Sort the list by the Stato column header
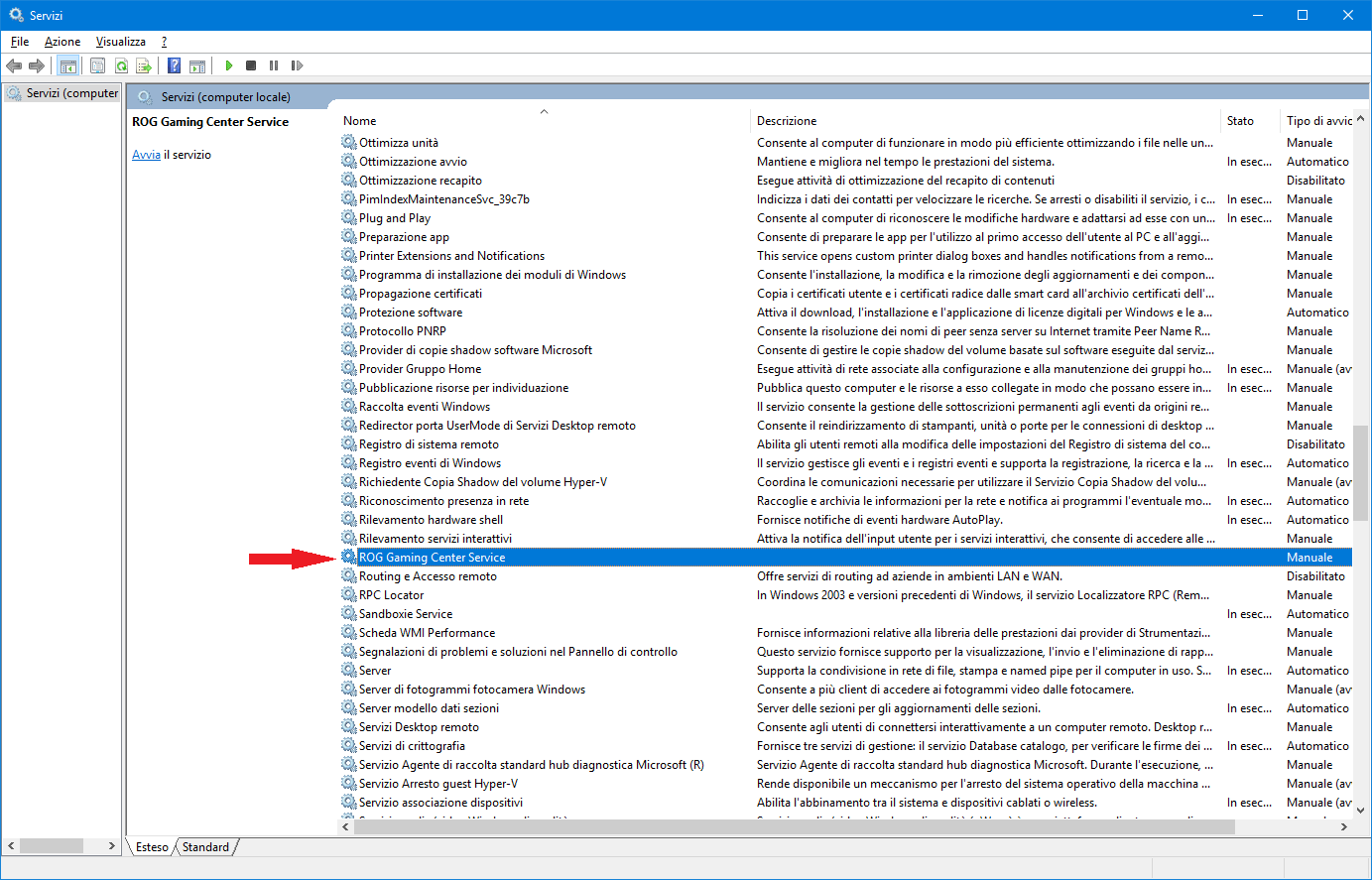 tap(1240, 121)
